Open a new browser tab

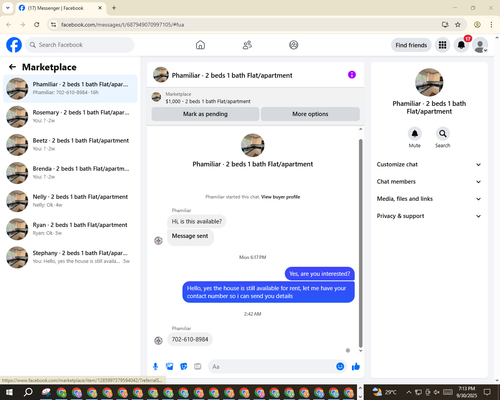[114, 8]
